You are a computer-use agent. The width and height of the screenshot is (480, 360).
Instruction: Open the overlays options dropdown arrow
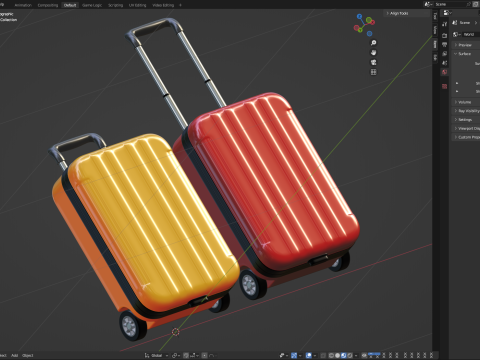pos(315,356)
